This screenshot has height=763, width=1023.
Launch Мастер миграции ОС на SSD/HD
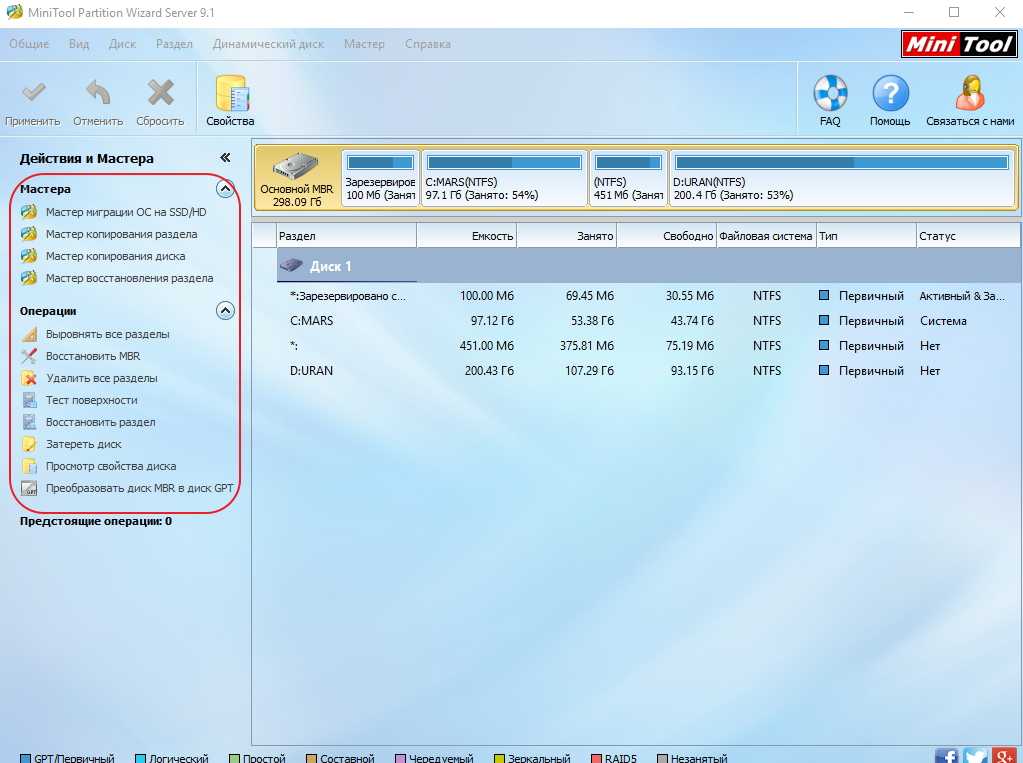(x=125, y=212)
